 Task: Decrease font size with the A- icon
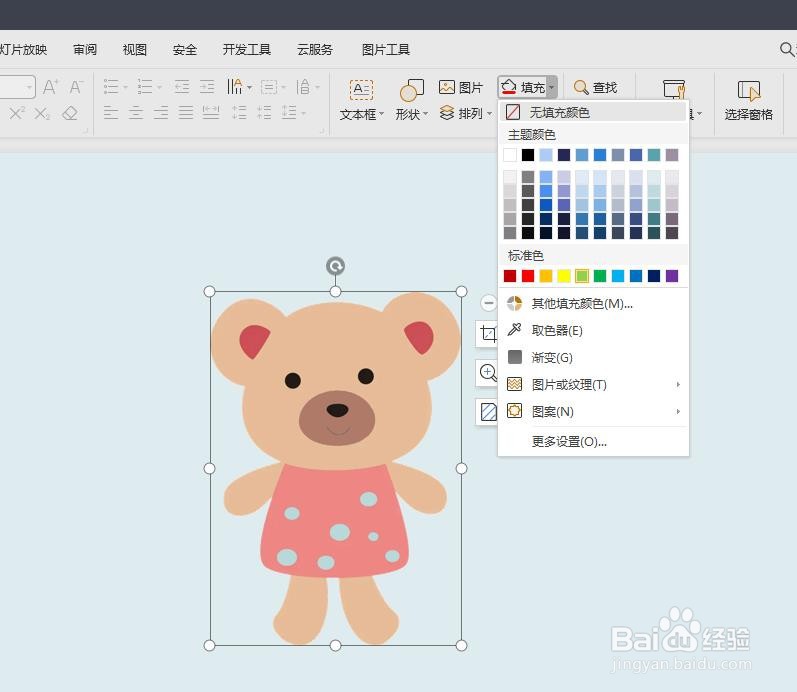[76, 87]
